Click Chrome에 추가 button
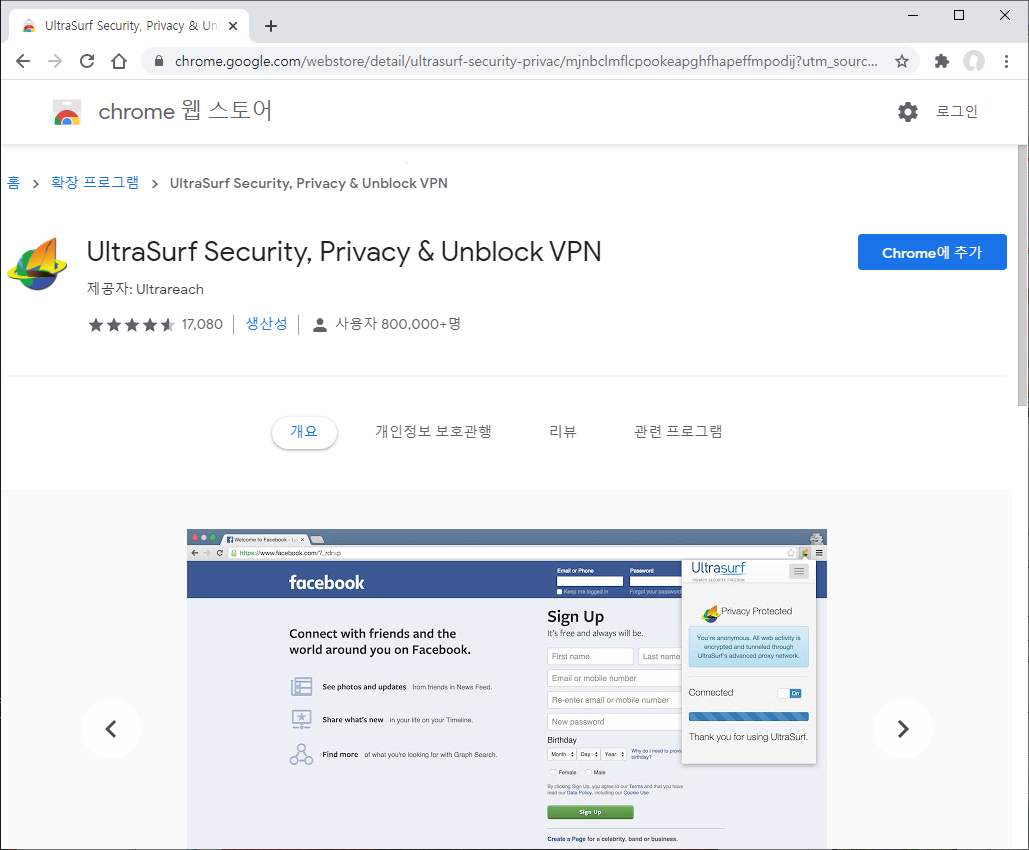The image size is (1029, 850). point(932,252)
